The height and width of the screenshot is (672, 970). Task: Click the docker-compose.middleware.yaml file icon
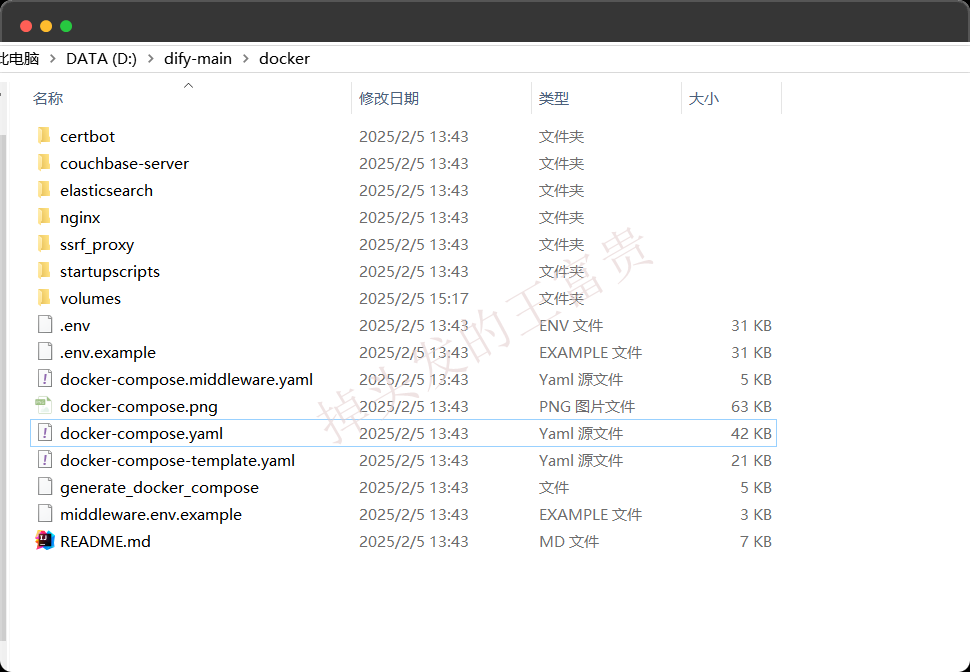(x=45, y=379)
